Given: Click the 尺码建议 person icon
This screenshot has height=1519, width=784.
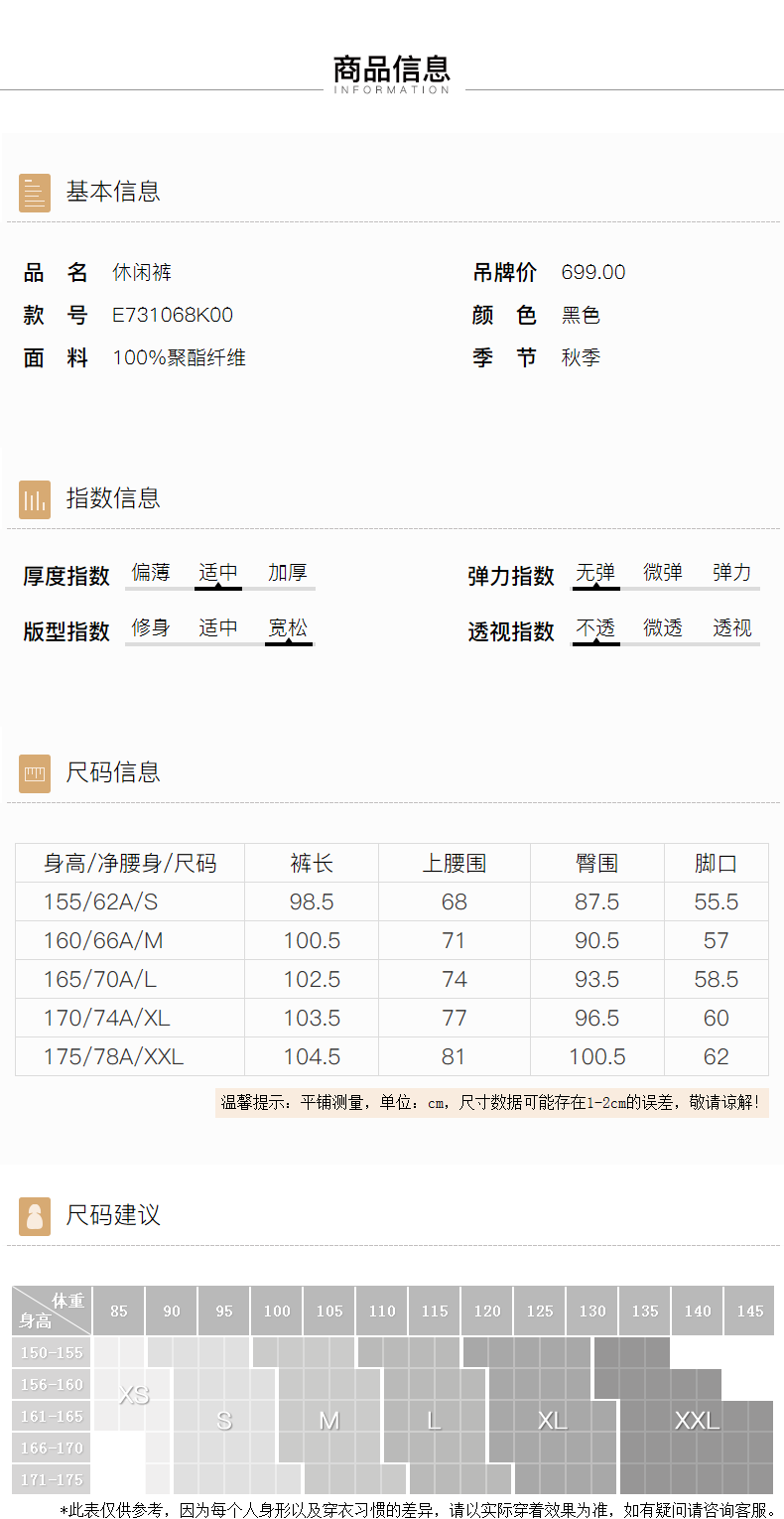Looking at the screenshot, I should 35,1216.
